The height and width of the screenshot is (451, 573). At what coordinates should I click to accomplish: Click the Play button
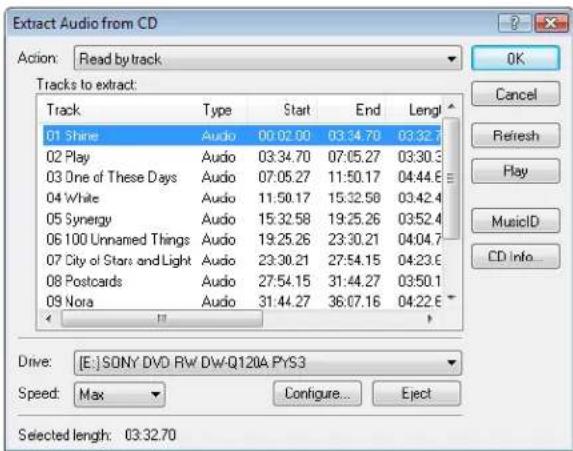[x=515, y=171]
